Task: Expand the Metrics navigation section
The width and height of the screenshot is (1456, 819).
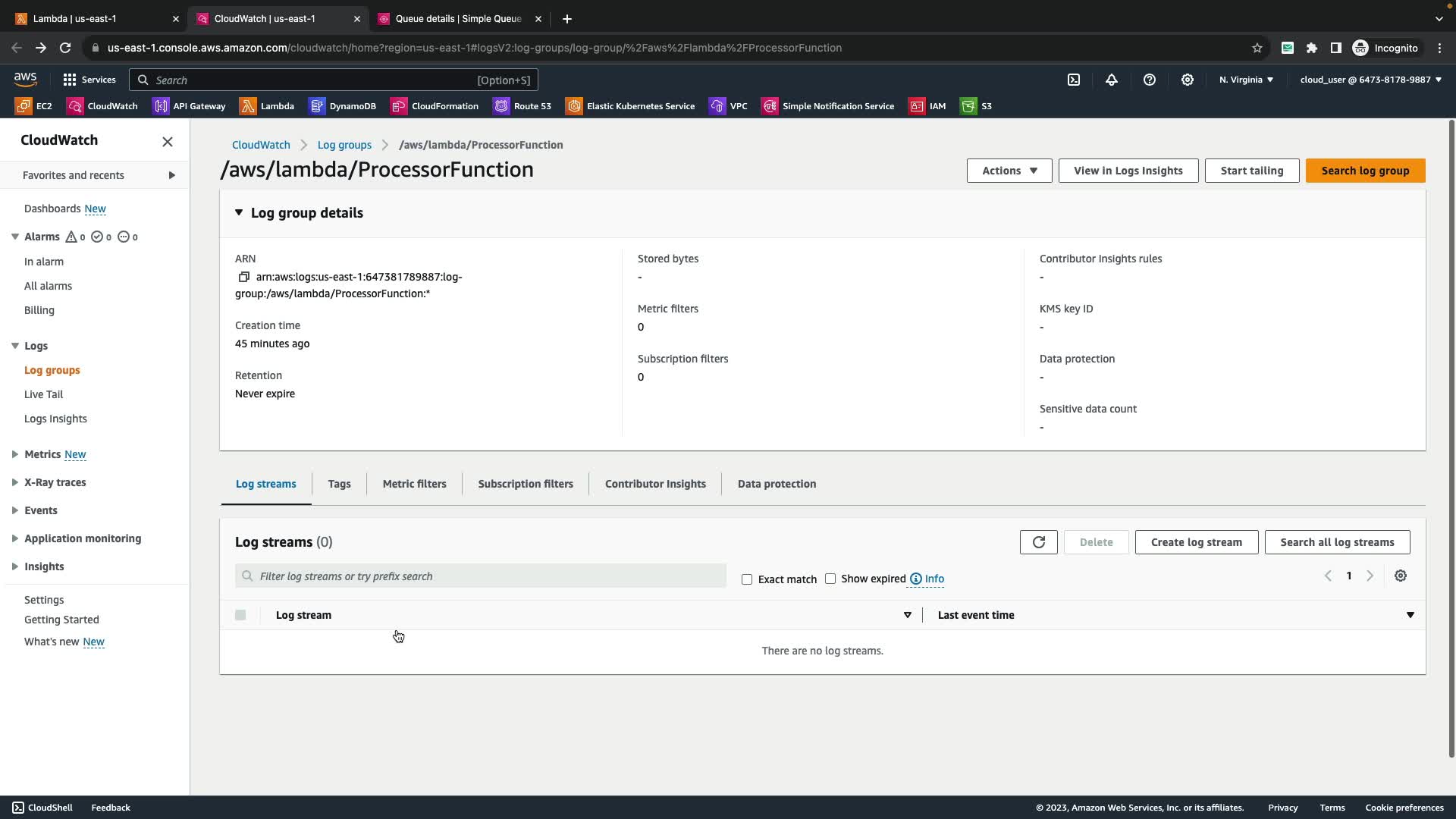Action: (15, 454)
